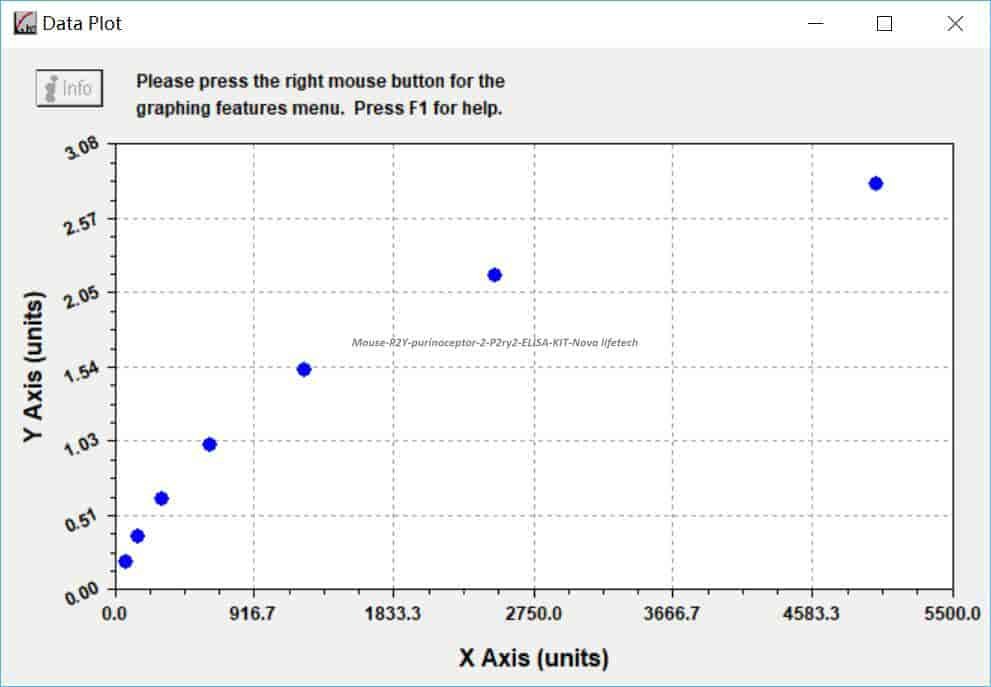Click the 'Y Axis (units)' title
This screenshot has width=991, height=687.
tap(33, 367)
